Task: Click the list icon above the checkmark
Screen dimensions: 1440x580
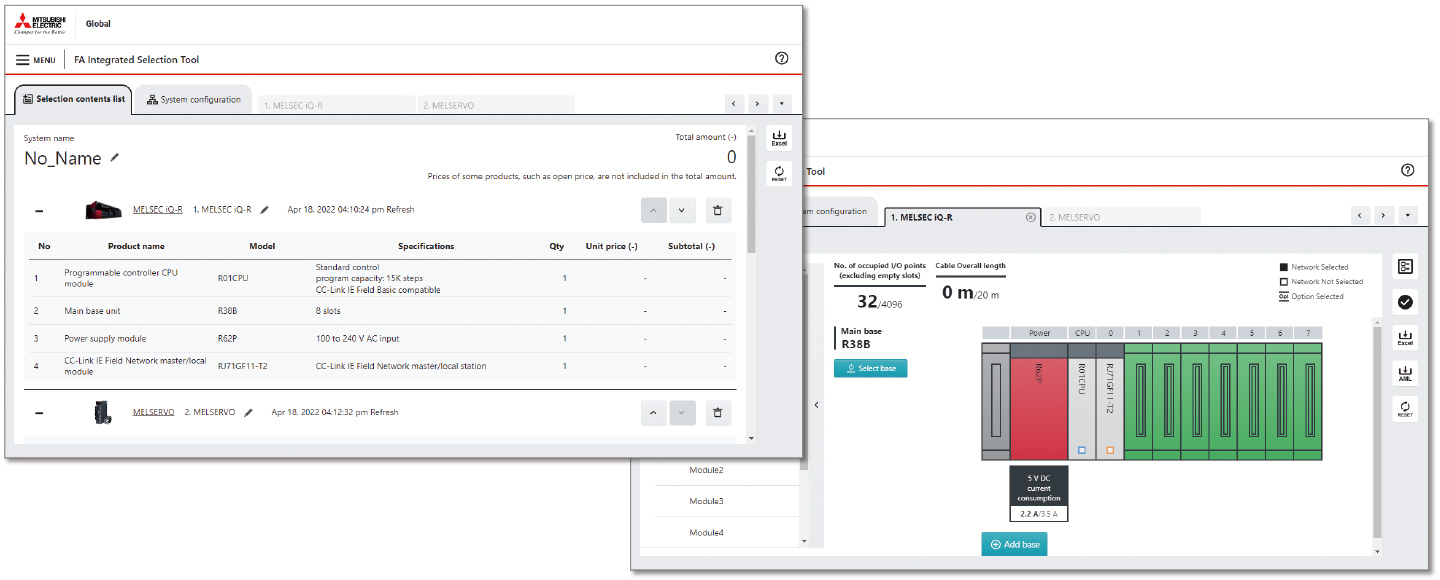Action: [x=1405, y=266]
